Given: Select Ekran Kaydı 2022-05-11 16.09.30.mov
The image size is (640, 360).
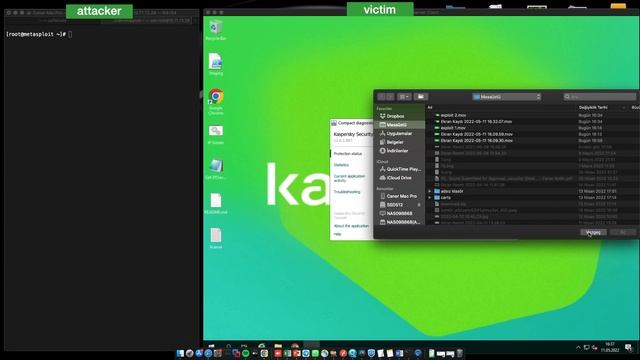Looking at the screenshot, I should [x=476, y=140].
